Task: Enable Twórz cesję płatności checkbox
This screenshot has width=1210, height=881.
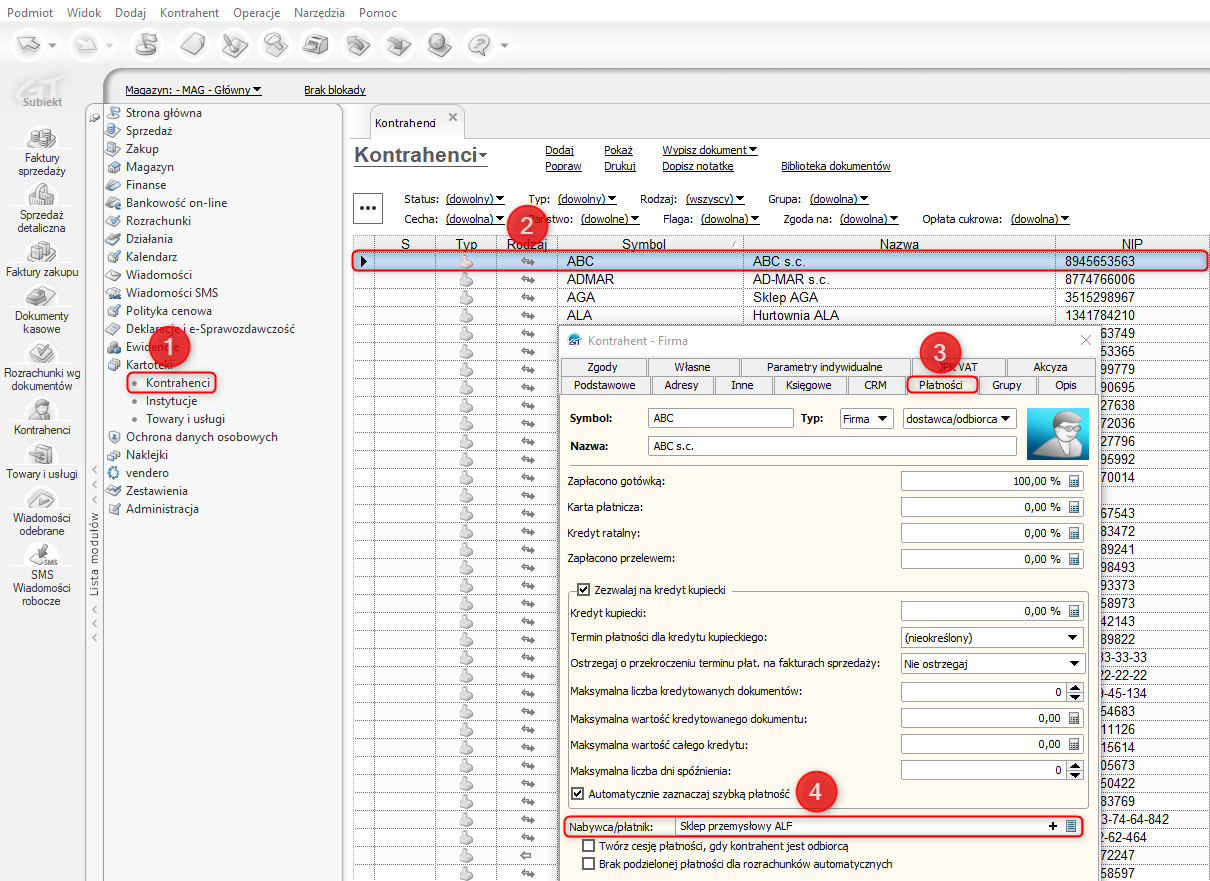Action: [x=588, y=846]
